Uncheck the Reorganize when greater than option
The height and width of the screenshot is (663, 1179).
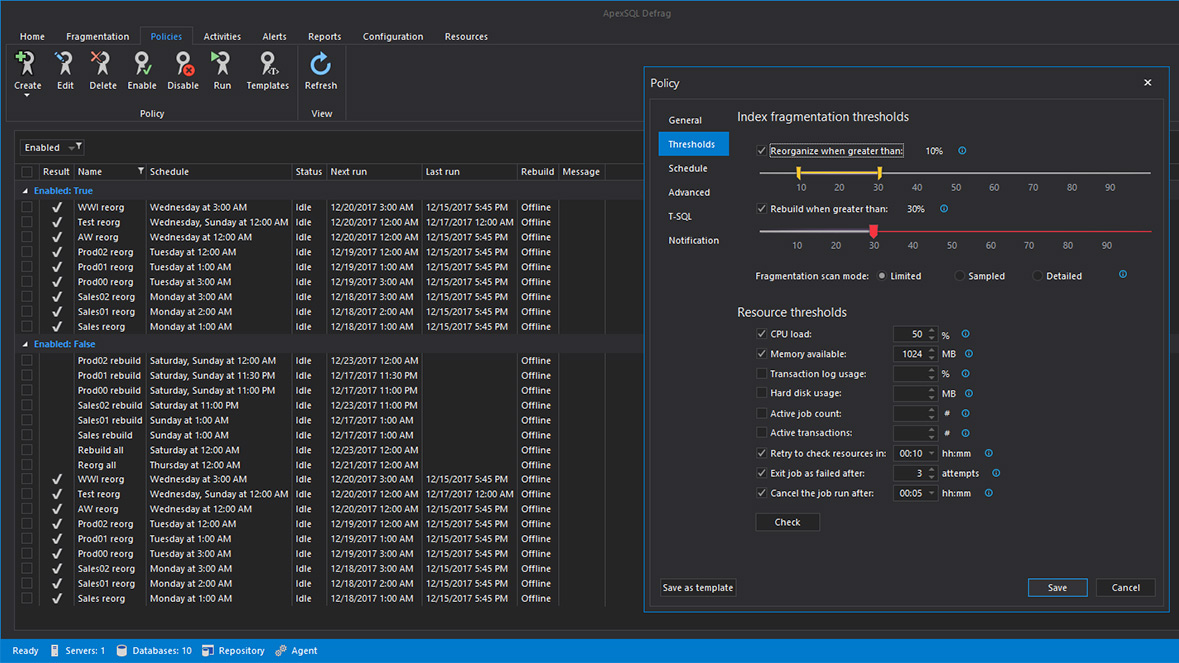(x=761, y=150)
